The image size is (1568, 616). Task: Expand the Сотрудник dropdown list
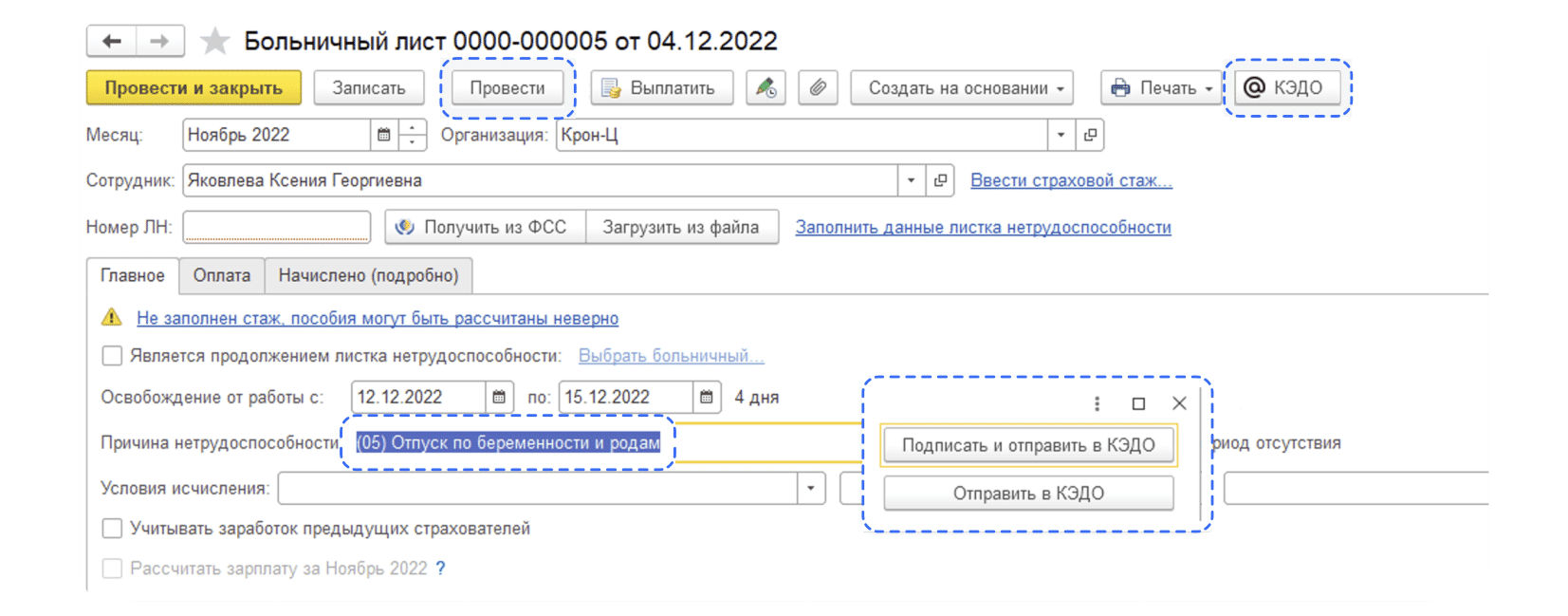click(911, 180)
